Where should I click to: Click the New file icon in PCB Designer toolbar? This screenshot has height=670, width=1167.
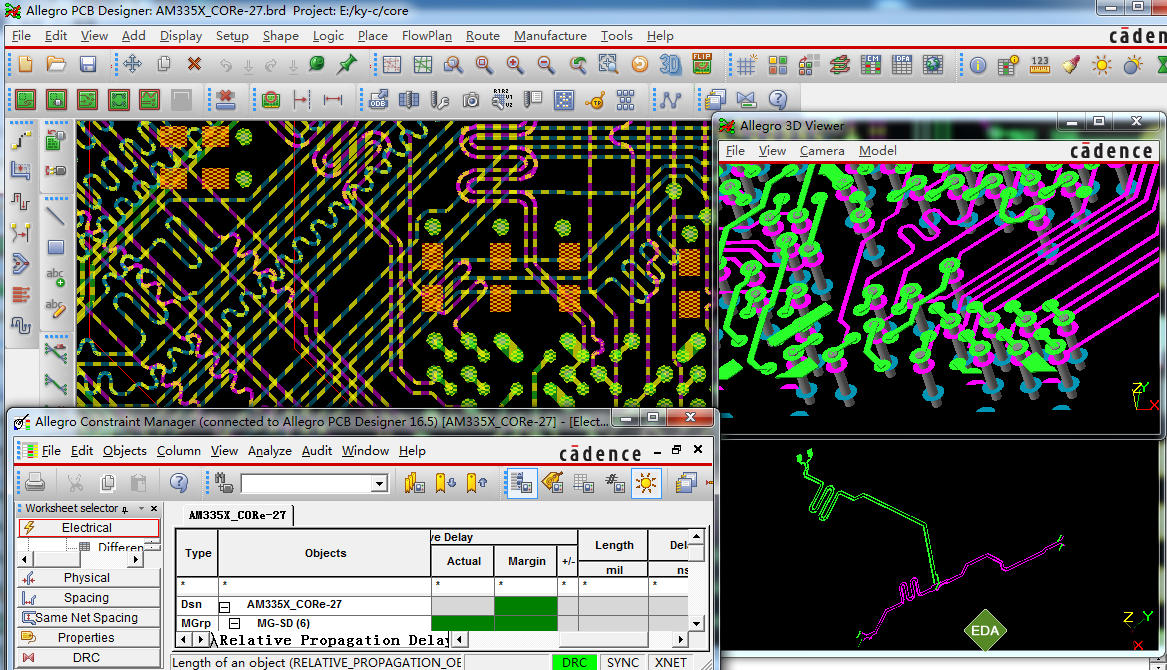click(25, 65)
